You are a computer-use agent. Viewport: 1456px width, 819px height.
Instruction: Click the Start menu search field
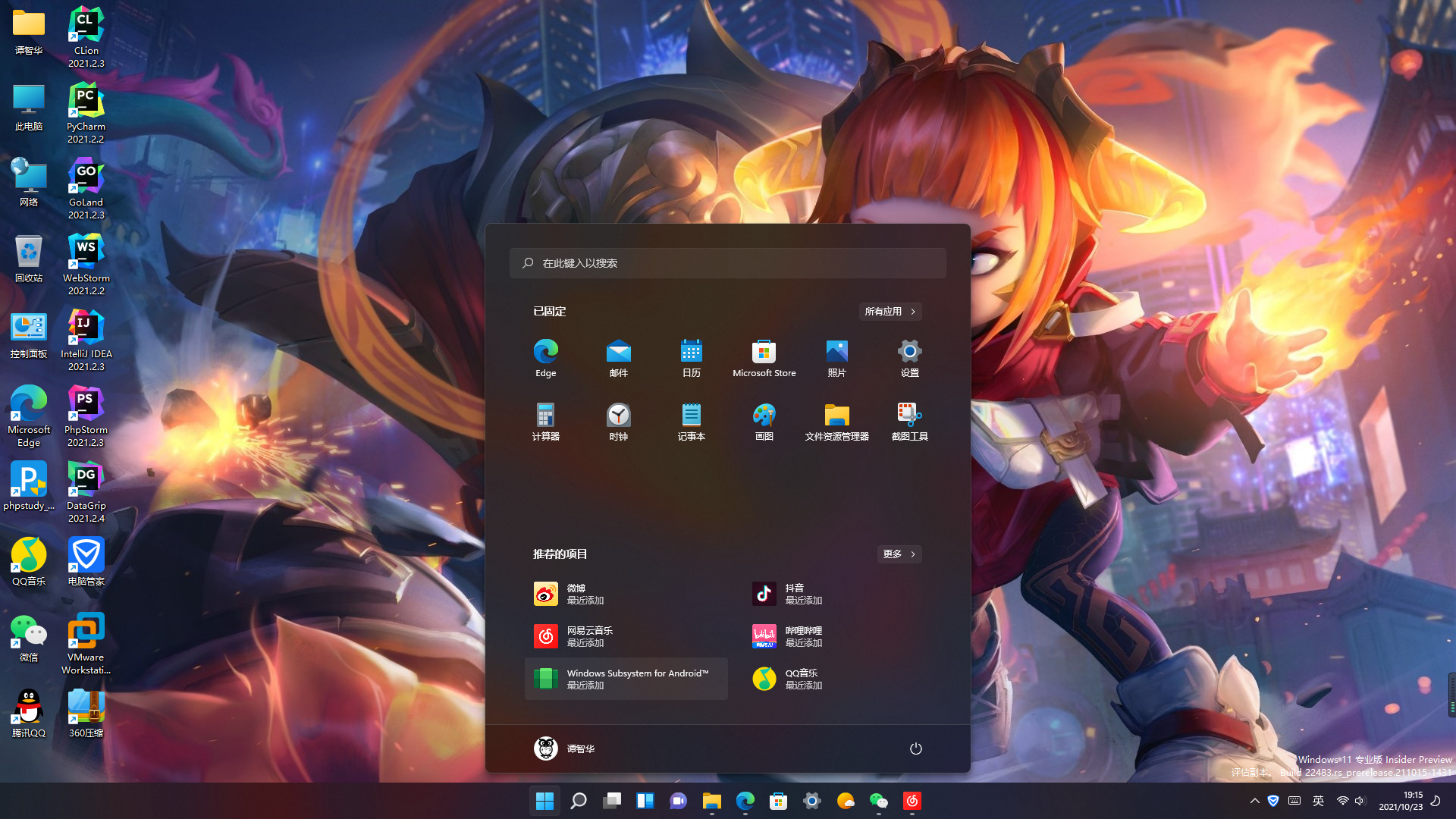(x=727, y=263)
